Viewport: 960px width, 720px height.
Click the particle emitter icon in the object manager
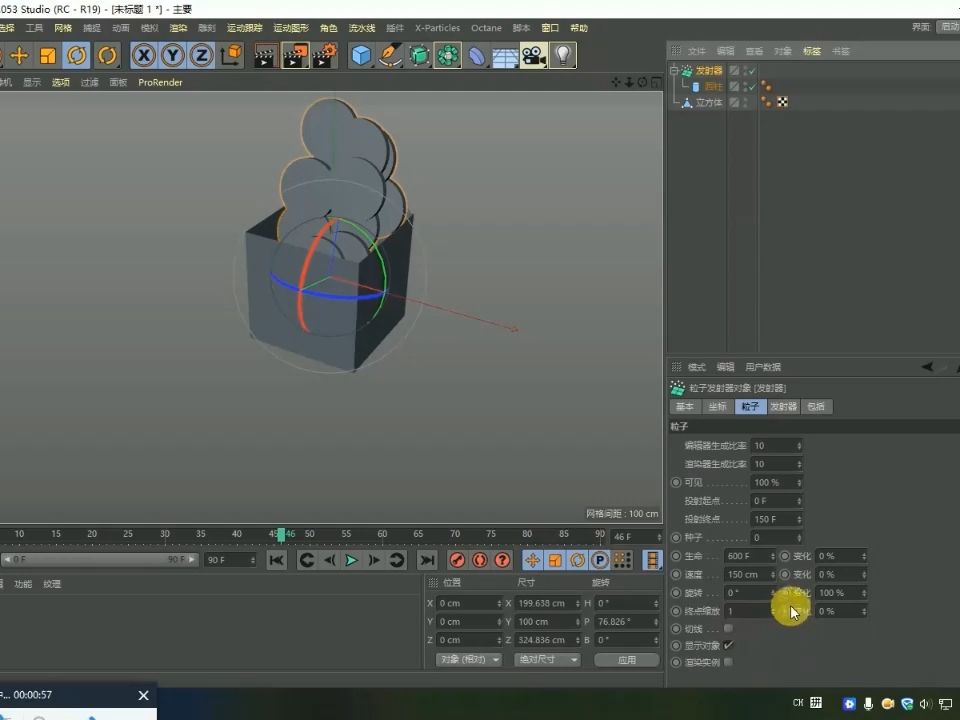click(x=687, y=70)
